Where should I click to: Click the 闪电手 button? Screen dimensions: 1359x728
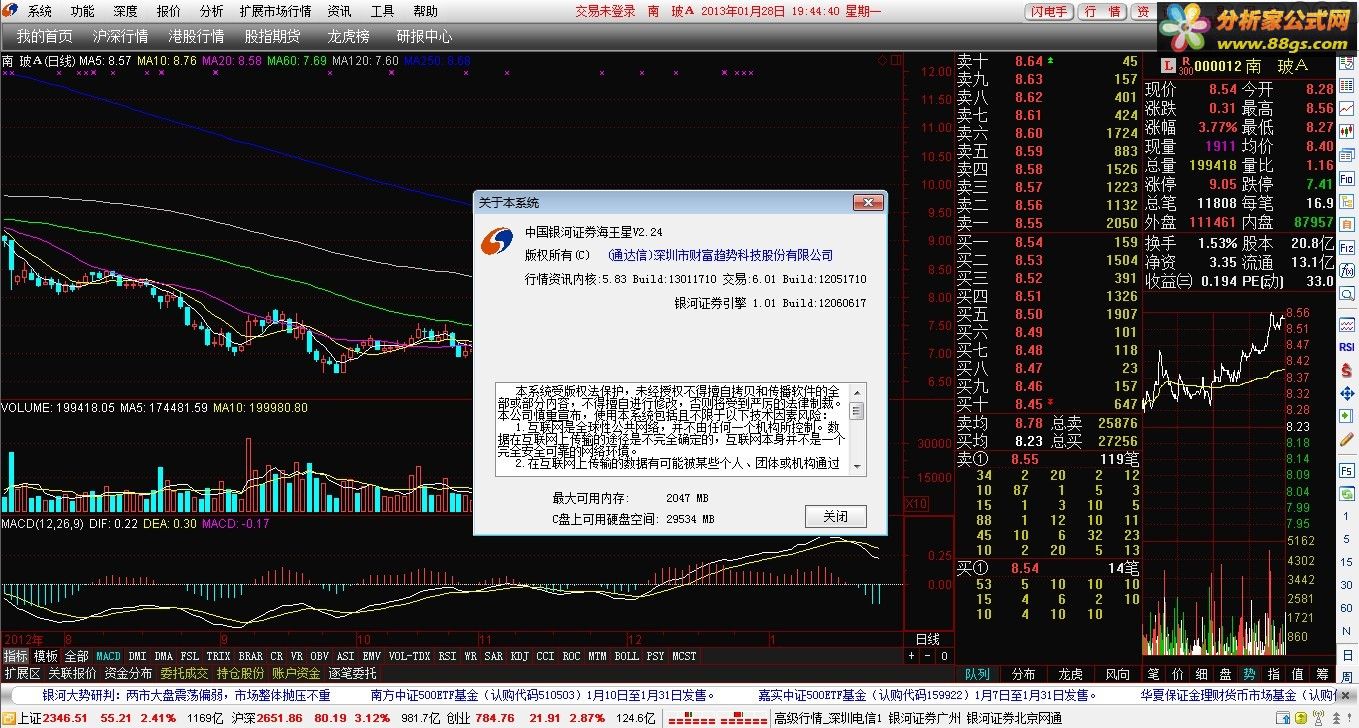click(x=1048, y=11)
